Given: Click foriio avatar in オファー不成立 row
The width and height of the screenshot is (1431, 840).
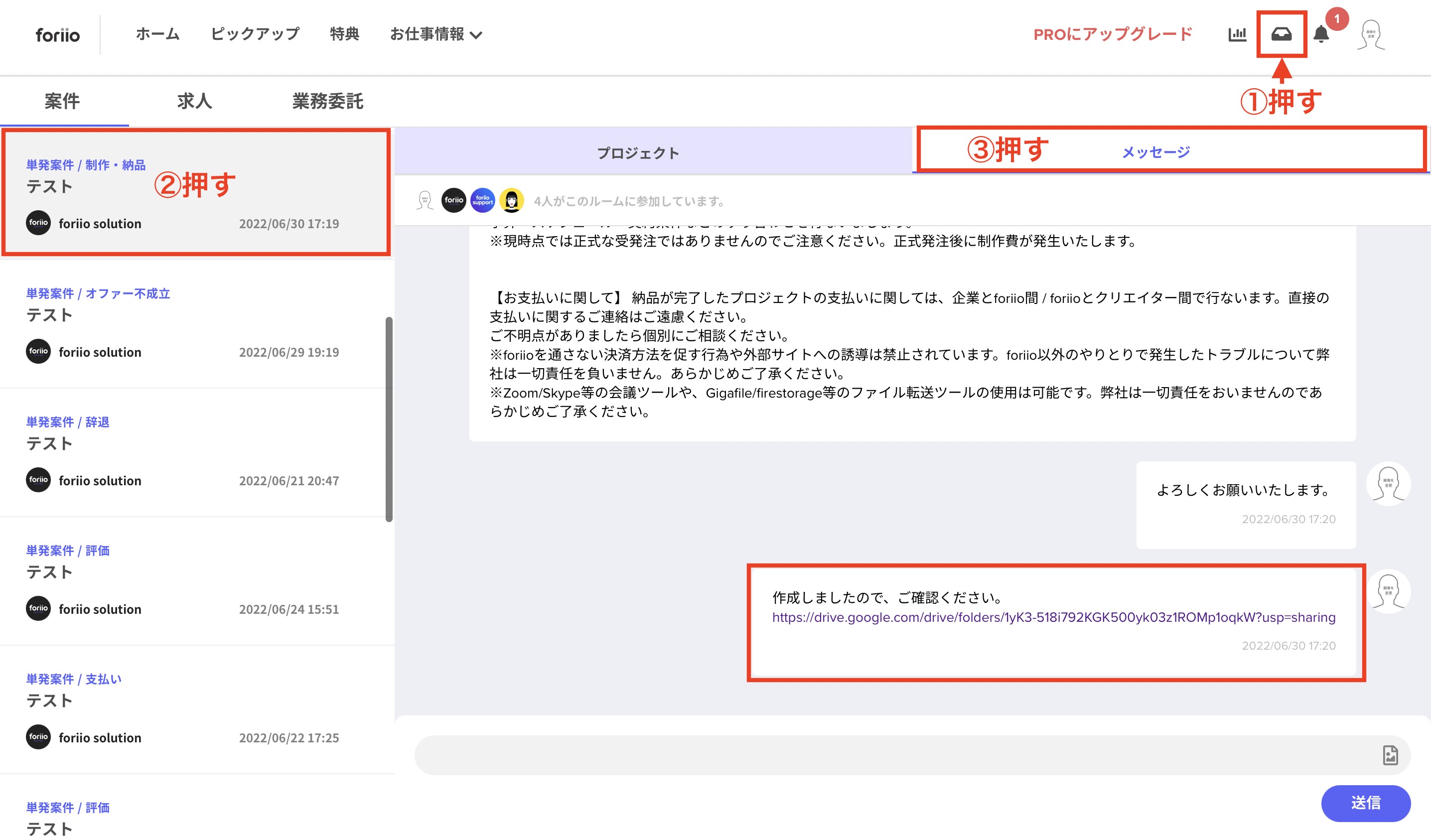Looking at the screenshot, I should click(38, 351).
